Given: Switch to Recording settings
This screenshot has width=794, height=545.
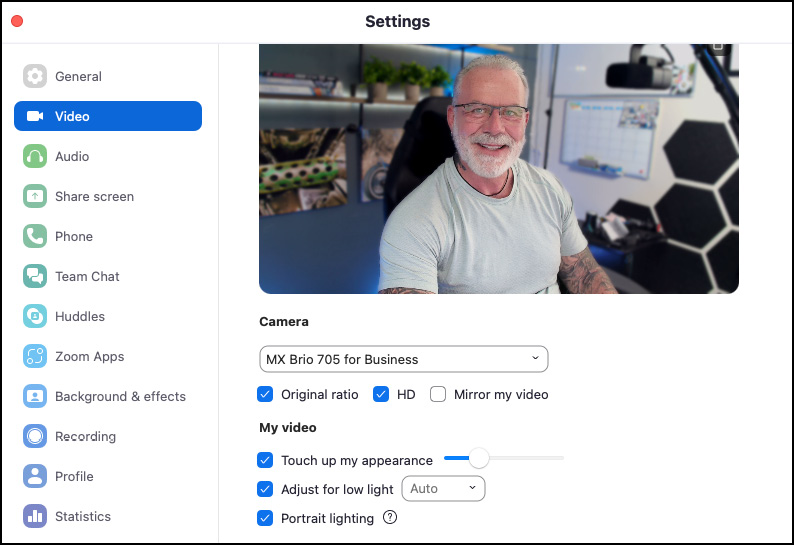Looking at the screenshot, I should [108, 436].
